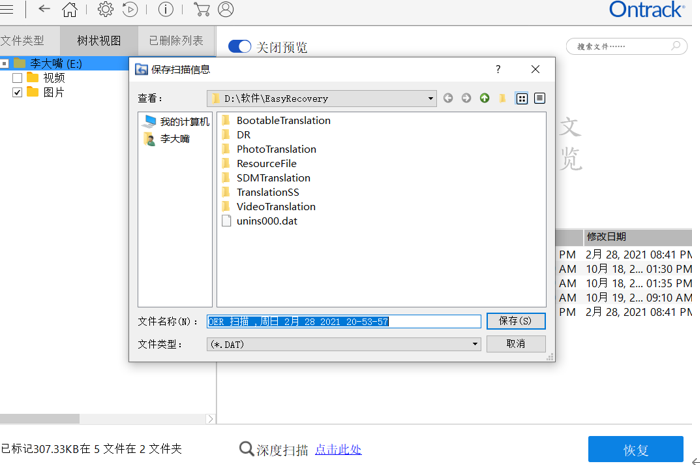Select the ResourceFile folder
Screen dimensions: 700x465
tap(259, 163)
